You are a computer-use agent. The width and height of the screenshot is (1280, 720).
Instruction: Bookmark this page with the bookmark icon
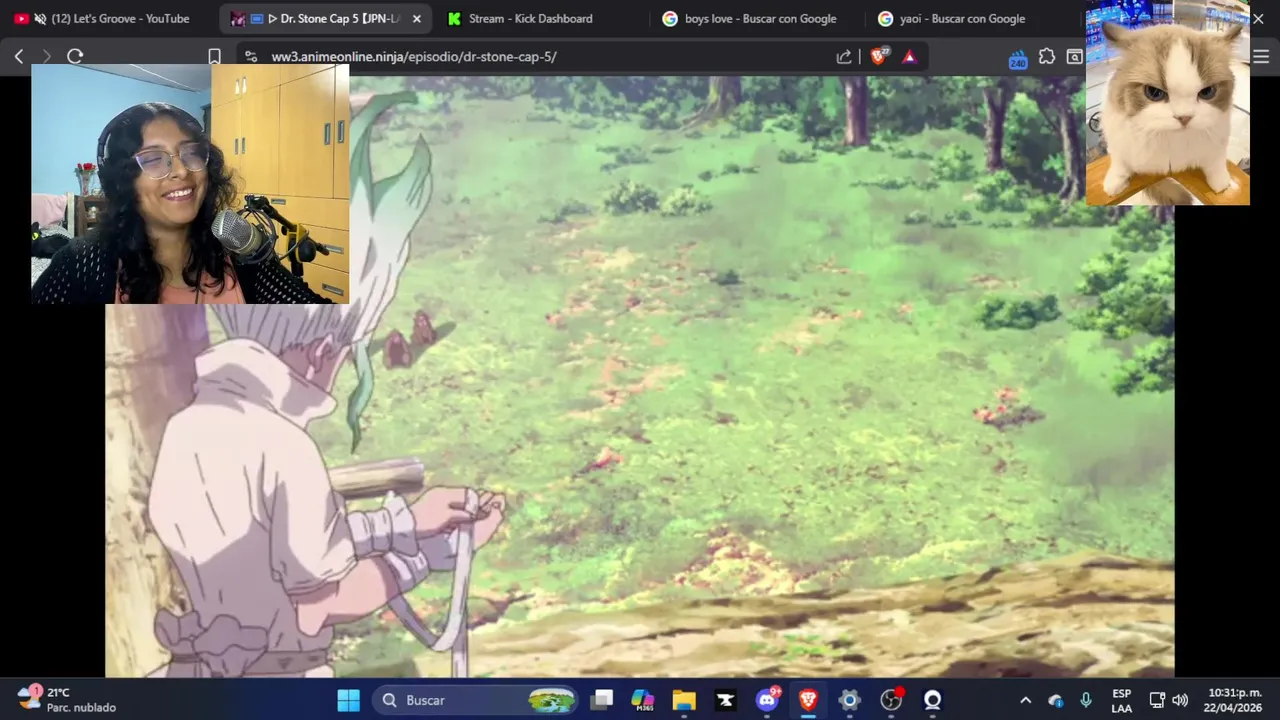click(x=214, y=56)
